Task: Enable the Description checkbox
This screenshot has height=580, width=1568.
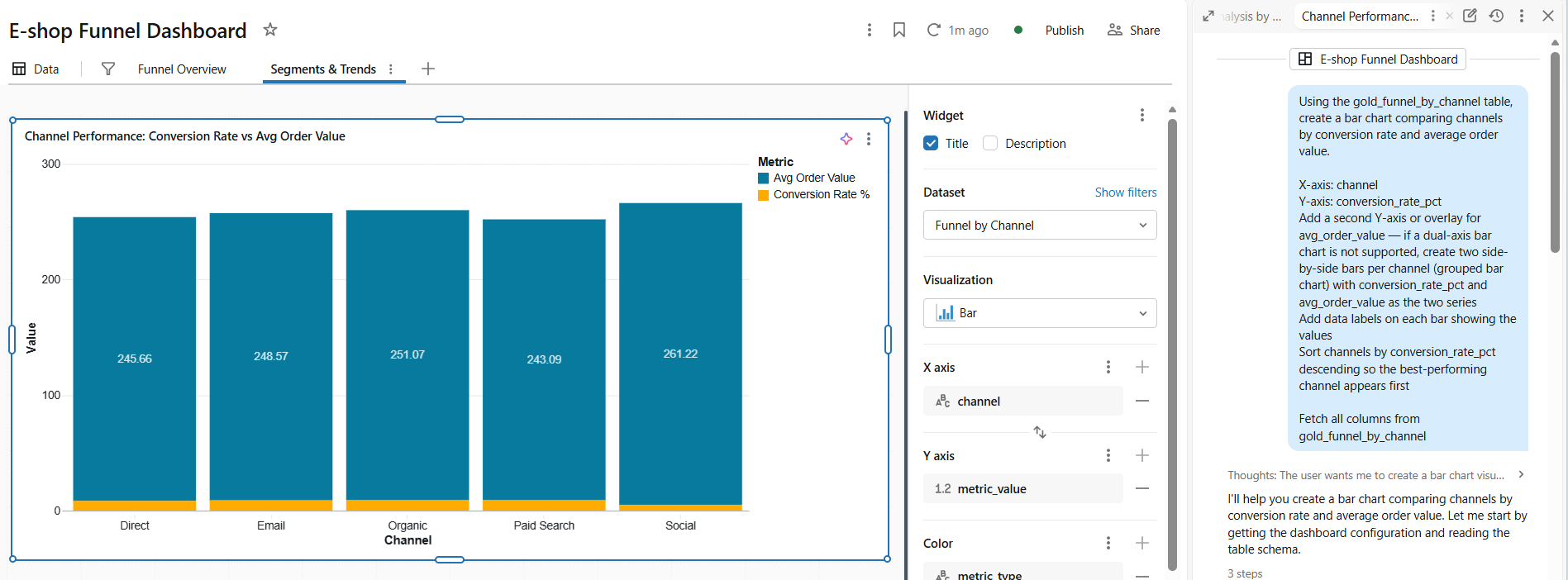Action: pos(990,143)
